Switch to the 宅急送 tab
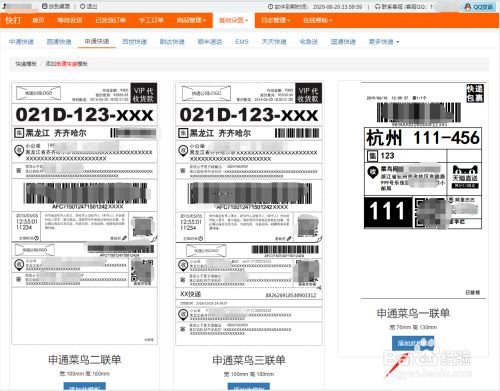500x391 pixels. pos(308,42)
